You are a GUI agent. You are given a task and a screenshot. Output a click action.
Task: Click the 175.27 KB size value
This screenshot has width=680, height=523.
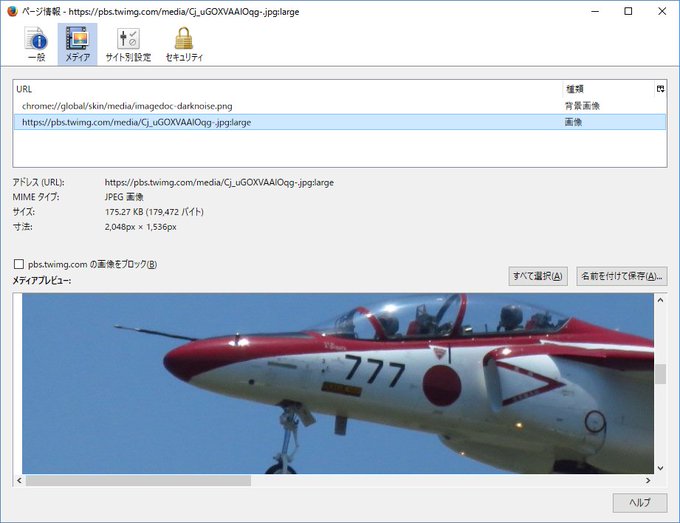pyautogui.click(x=154, y=212)
